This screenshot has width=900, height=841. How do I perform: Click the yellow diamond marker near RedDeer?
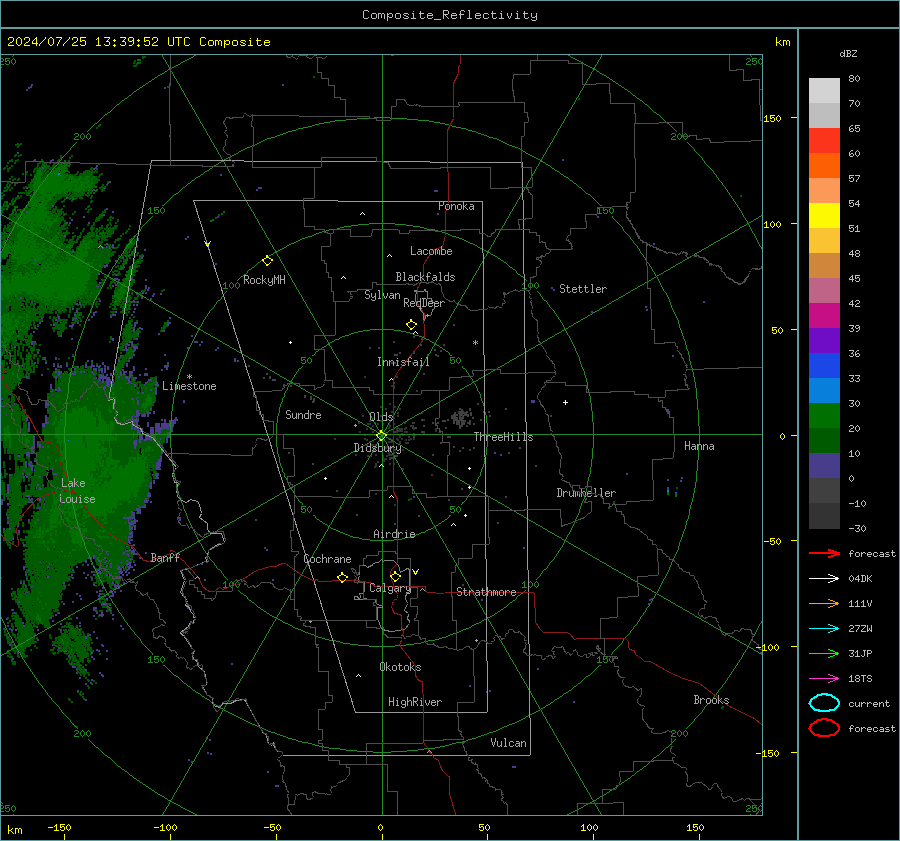tap(411, 325)
